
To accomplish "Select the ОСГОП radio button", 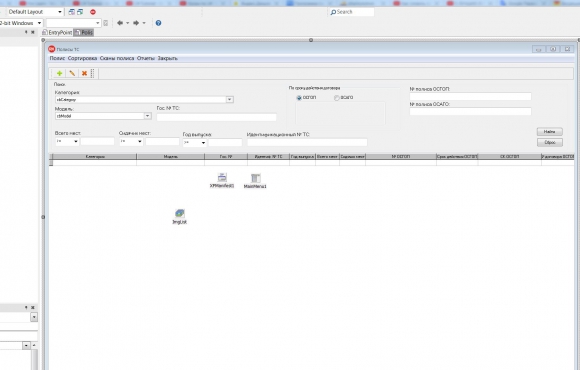I will point(299,98).
